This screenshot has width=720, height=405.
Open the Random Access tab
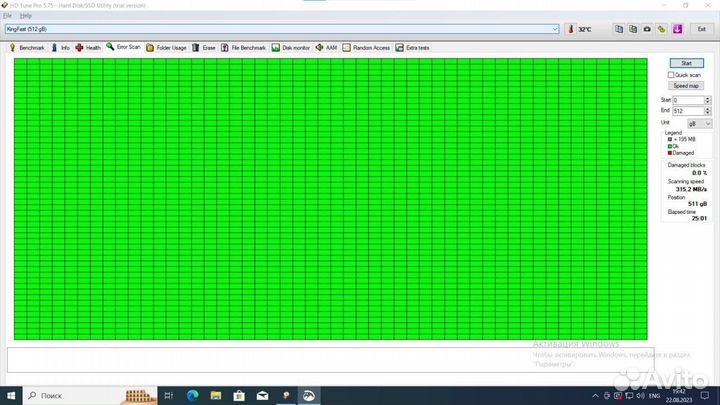[366, 48]
